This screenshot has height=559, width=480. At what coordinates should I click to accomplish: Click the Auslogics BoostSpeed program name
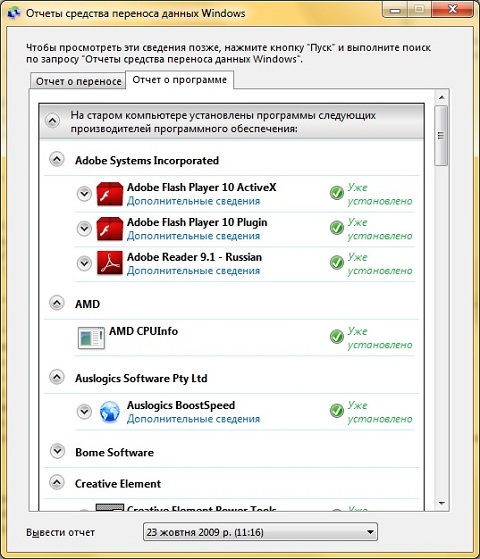(x=181, y=405)
